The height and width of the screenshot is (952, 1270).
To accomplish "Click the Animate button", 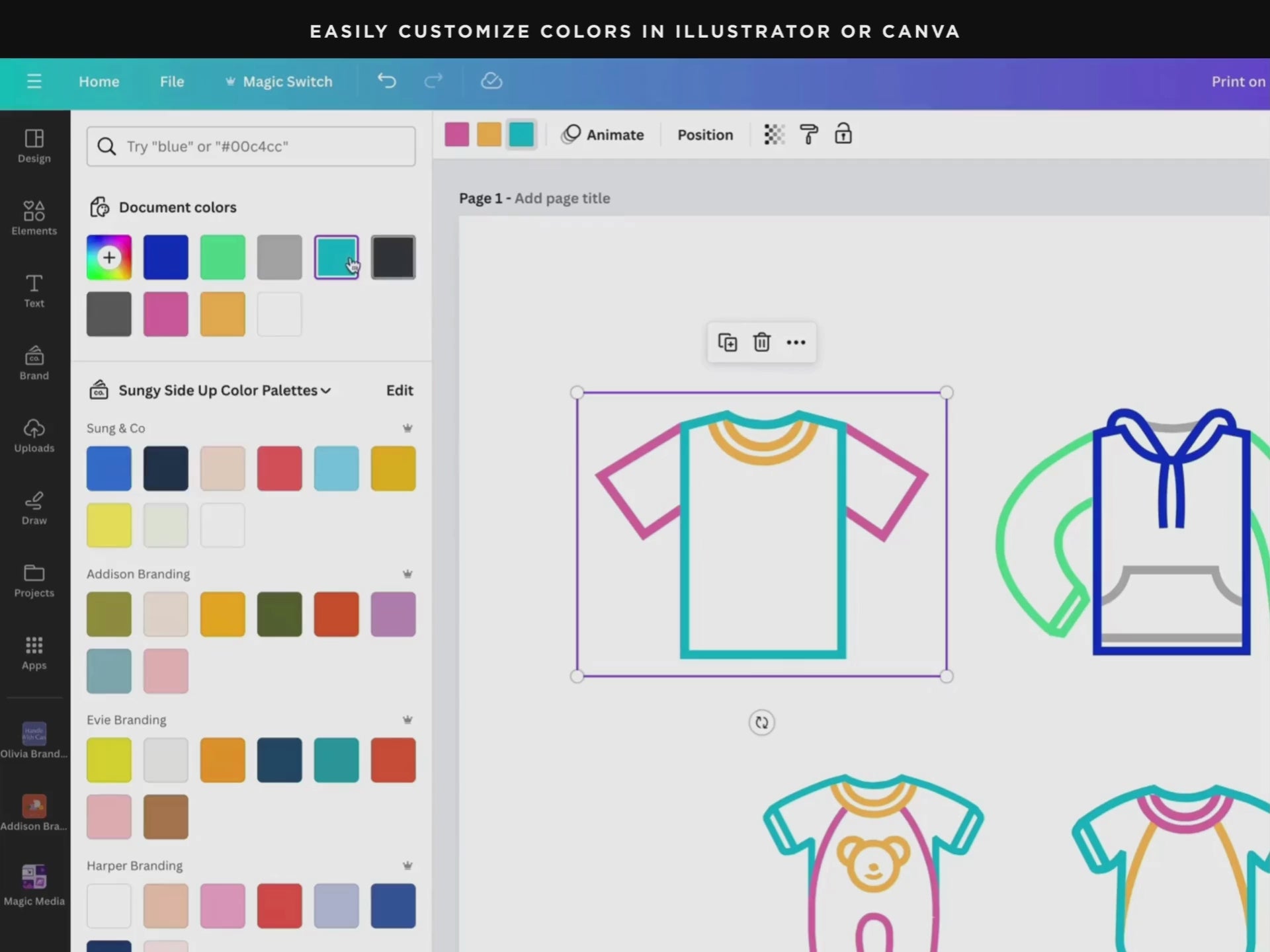I will tap(603, 134).
